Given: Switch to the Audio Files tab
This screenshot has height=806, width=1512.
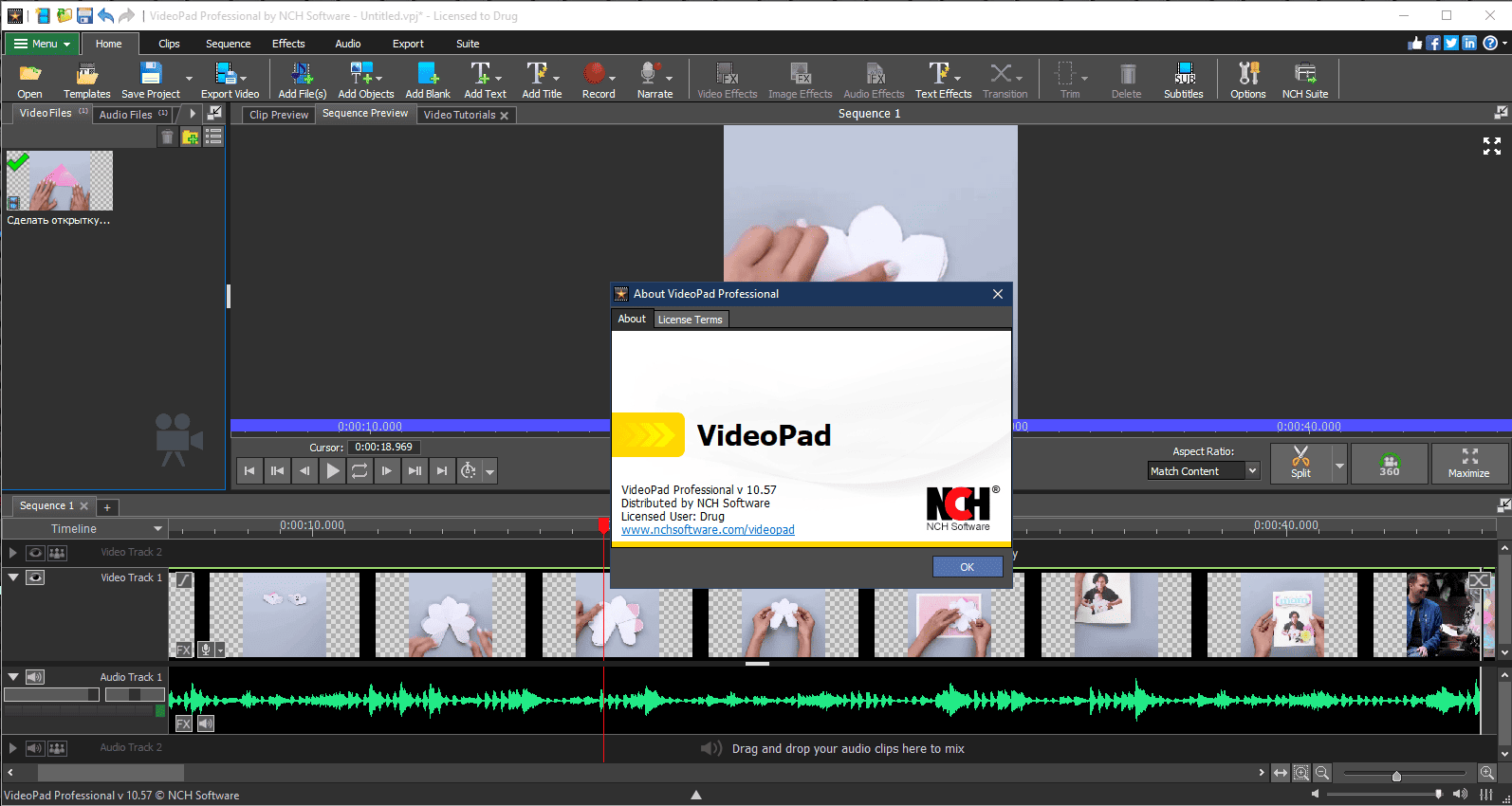Looking at the screenshot, I should pyautogui.click(x=134, y=114).
